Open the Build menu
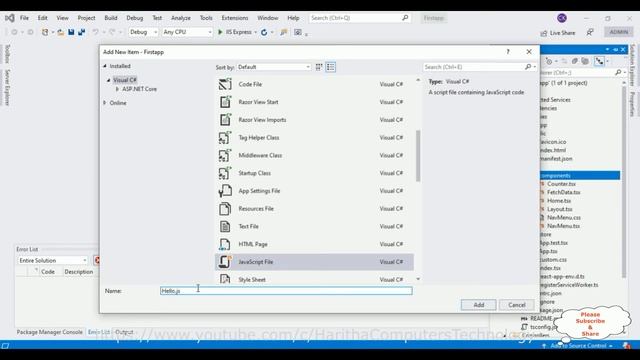 pos(111,18)
